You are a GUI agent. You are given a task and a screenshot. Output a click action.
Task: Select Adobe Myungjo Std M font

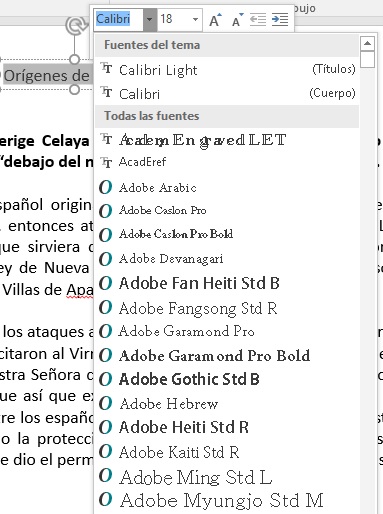coord(227,500)
